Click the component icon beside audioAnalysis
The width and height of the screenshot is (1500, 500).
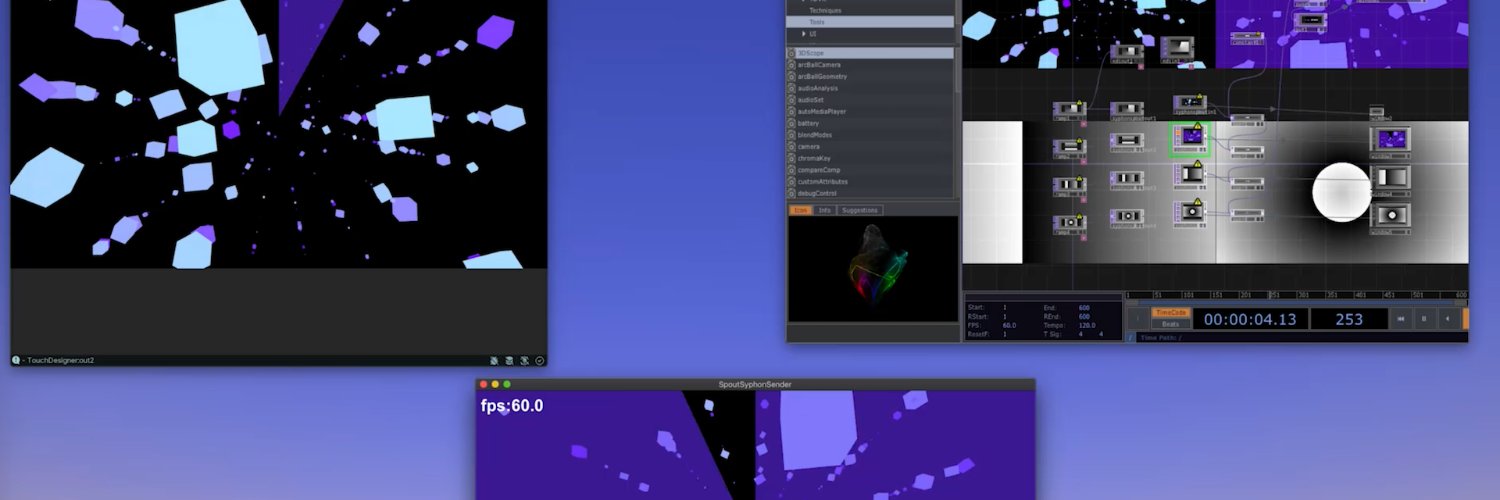click(x=792, y=88)
